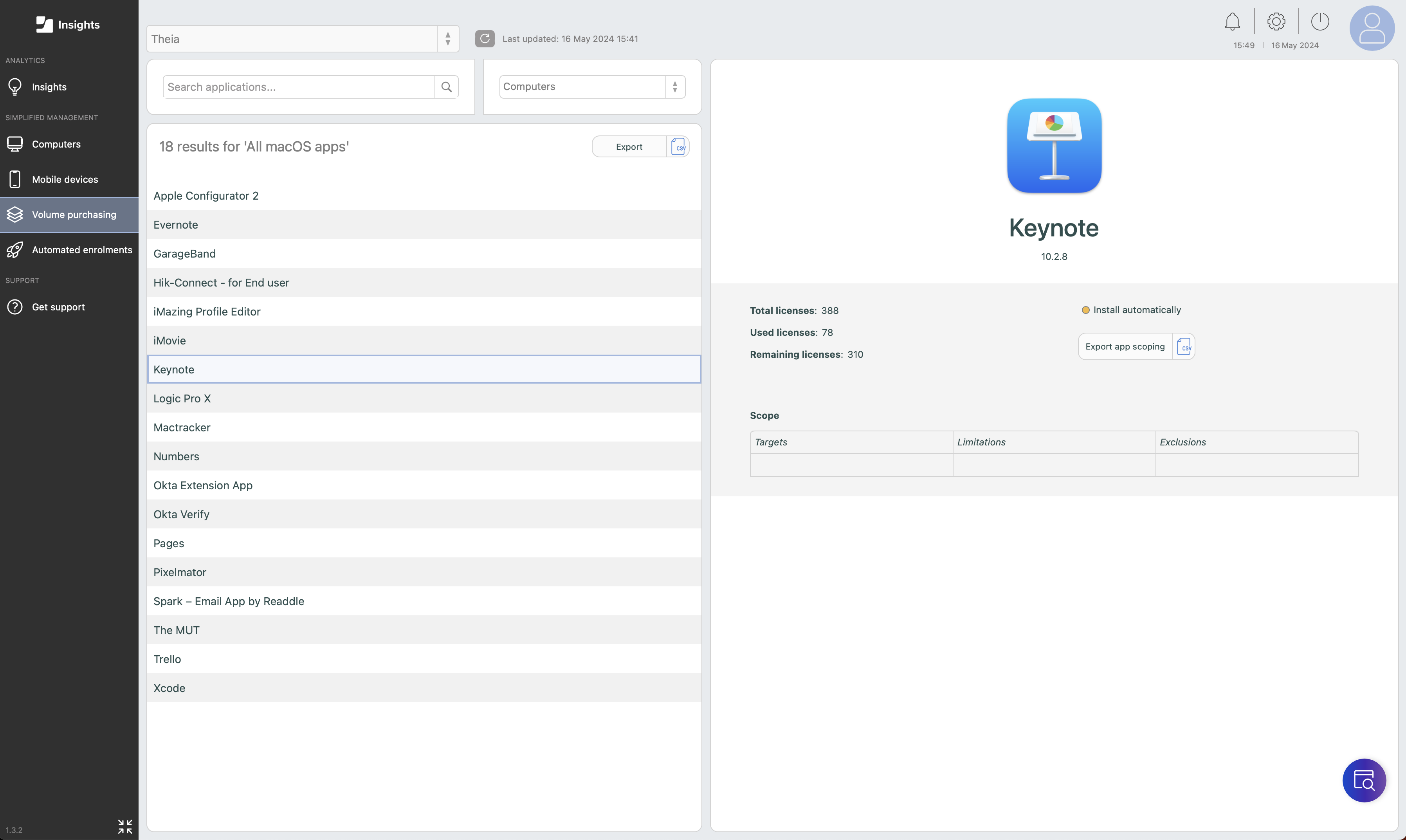Open settings gear icon
Image resolution: width=1406 pixels, height=840 pixels.
point(1276,22)
